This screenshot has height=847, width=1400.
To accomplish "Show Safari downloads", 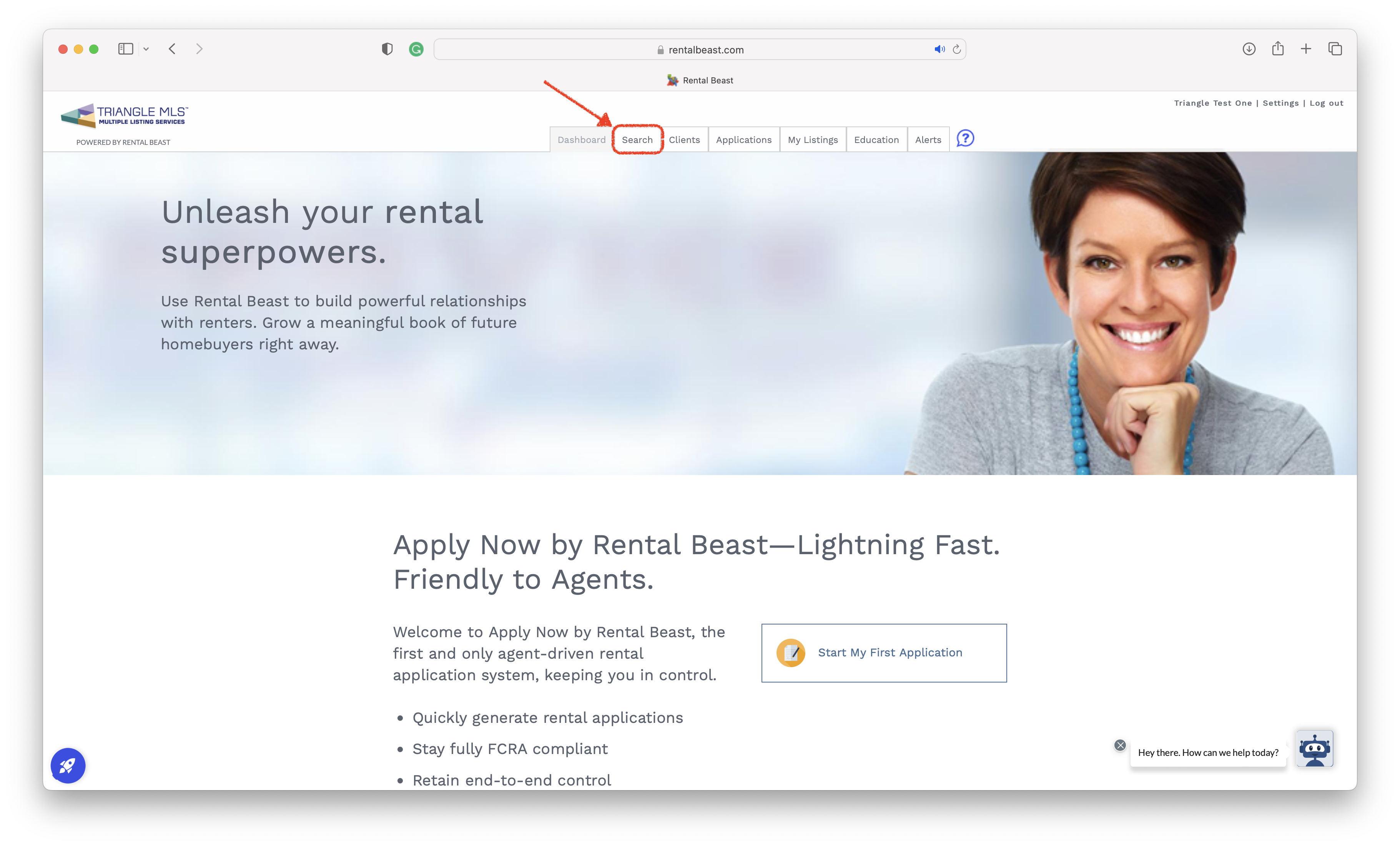I will point(1249,49).
